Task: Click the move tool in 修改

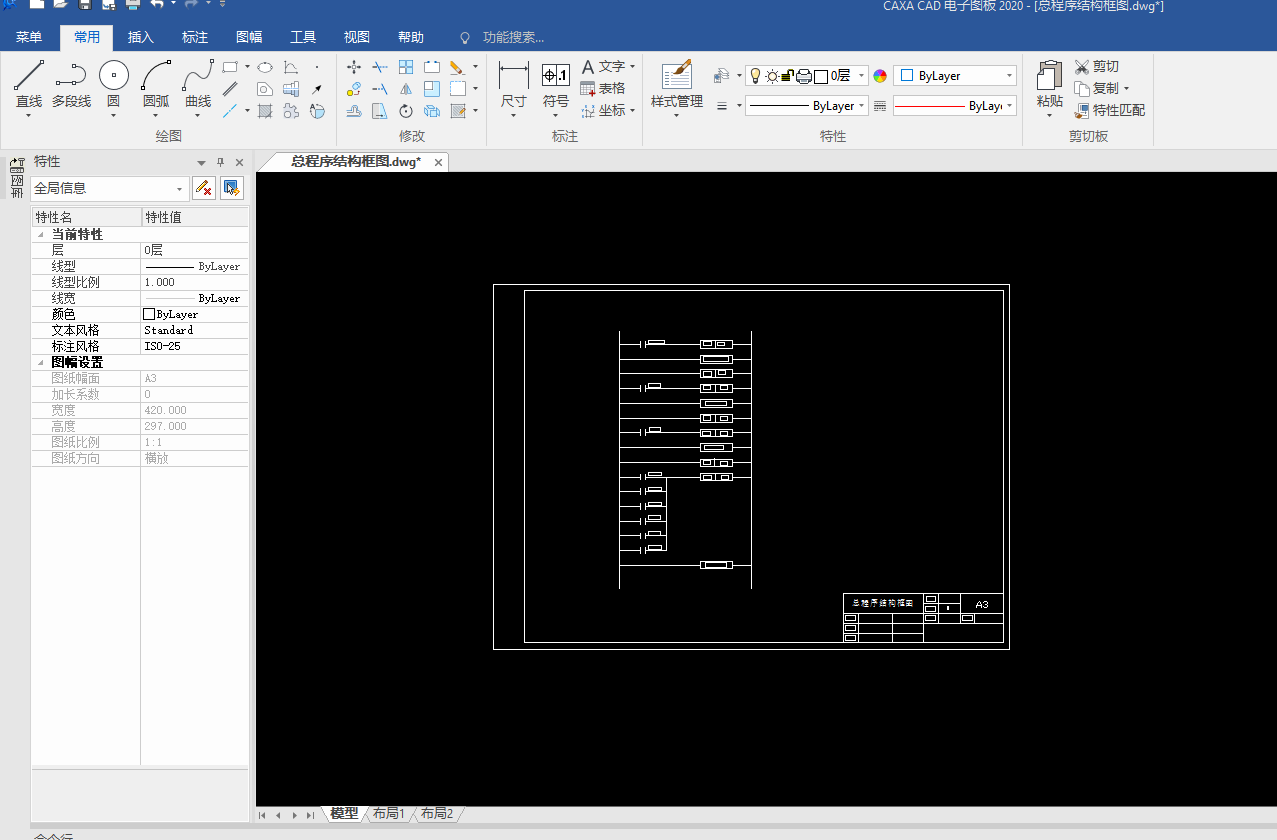Action: tap(354, 67)
